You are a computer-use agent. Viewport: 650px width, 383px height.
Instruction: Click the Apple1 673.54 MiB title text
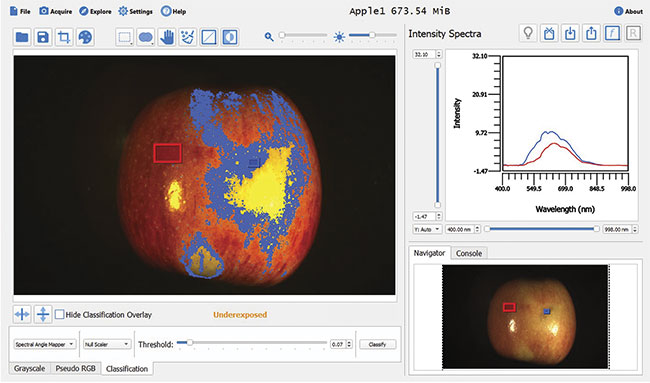tap(400, 11)
